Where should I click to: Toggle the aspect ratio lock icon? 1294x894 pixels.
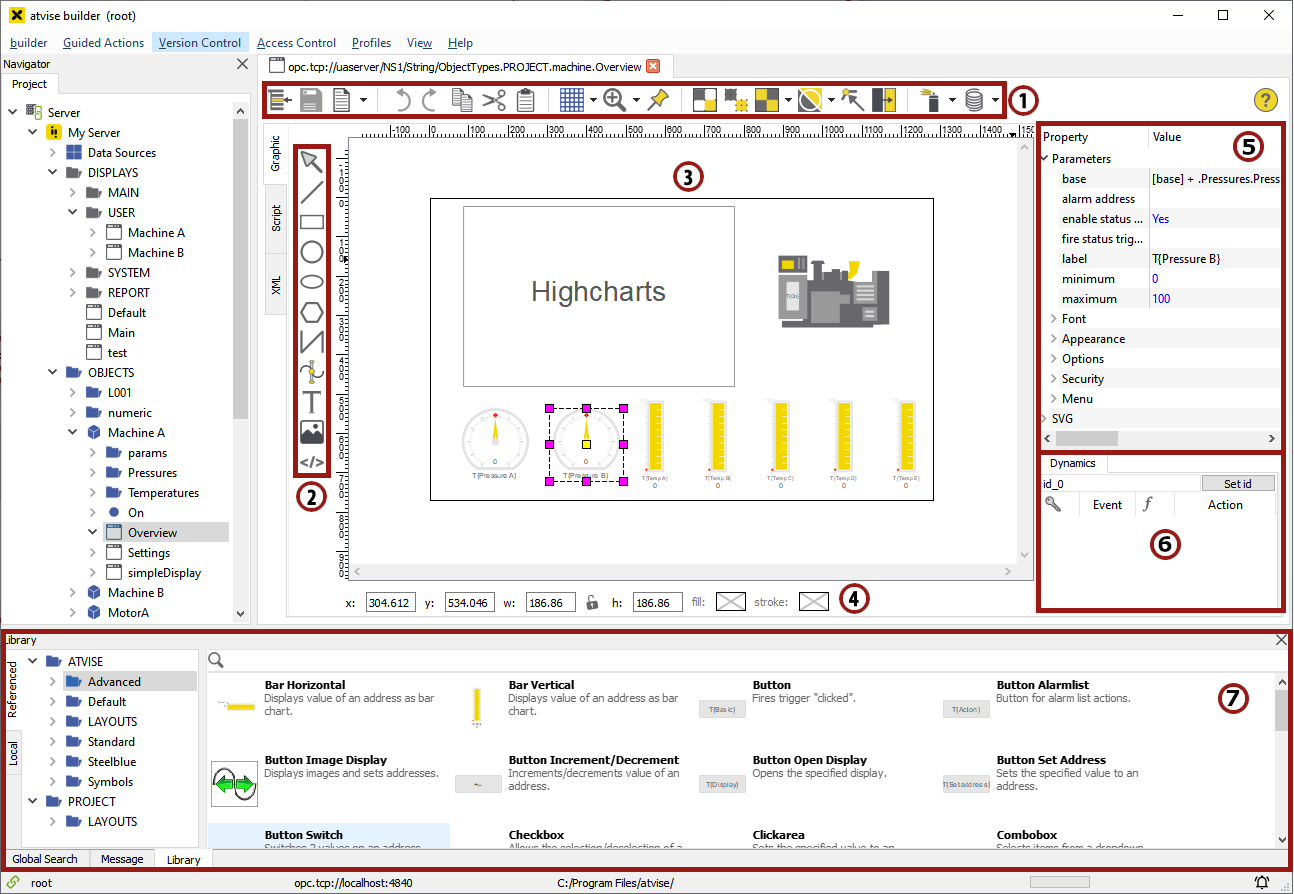point(592,602)
